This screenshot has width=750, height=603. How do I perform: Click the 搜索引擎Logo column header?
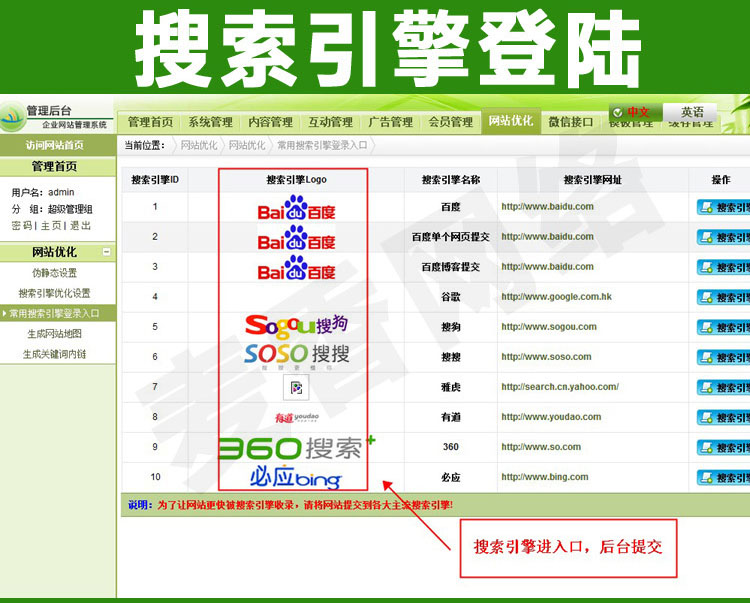pyautogui.click(x=297, y=180)
